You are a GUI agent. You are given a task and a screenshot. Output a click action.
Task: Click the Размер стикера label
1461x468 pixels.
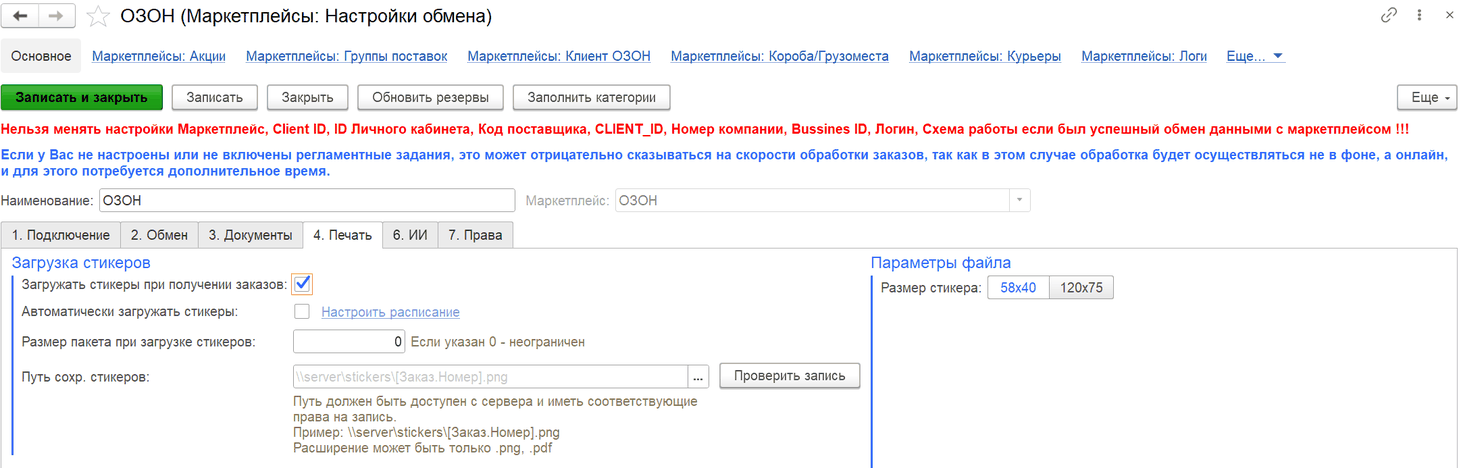coord(931,288)
